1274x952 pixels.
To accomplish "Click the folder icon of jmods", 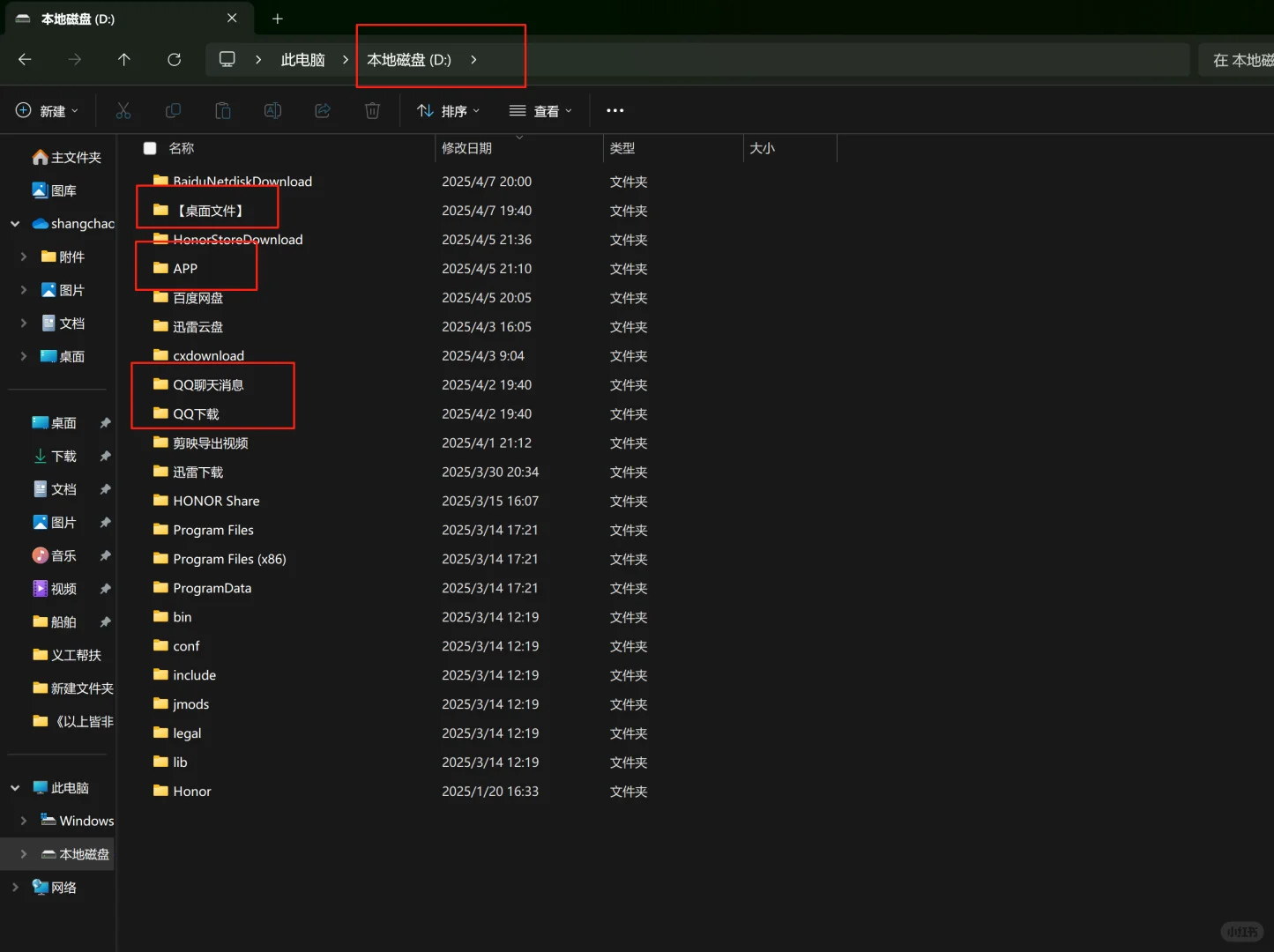I will point(160,704).
